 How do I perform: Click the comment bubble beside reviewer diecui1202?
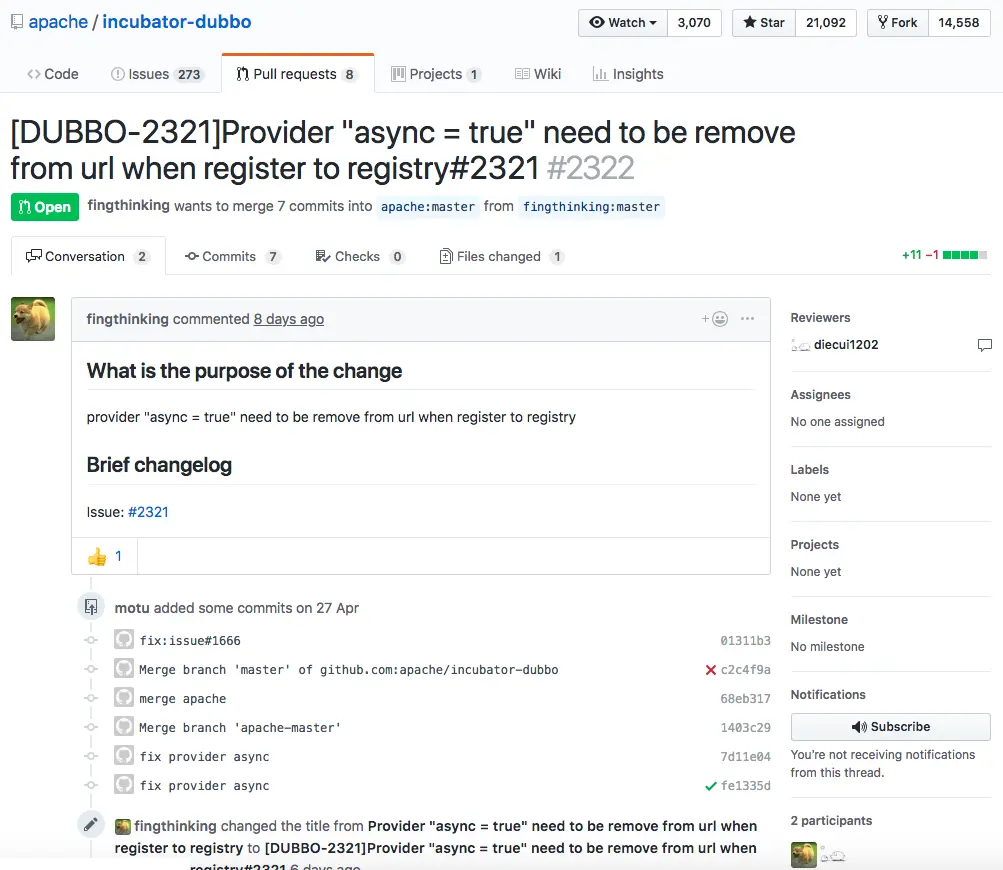[x=984, y=344]
